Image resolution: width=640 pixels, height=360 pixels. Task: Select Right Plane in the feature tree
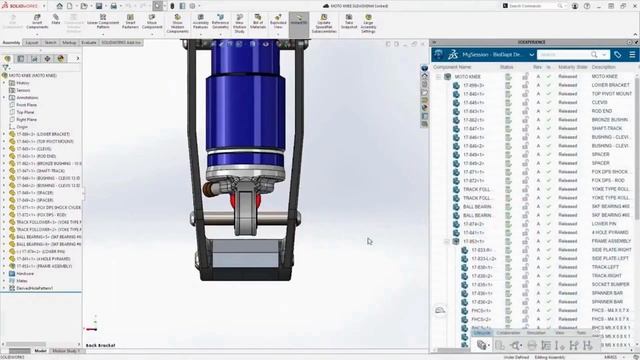click(27, 120)
